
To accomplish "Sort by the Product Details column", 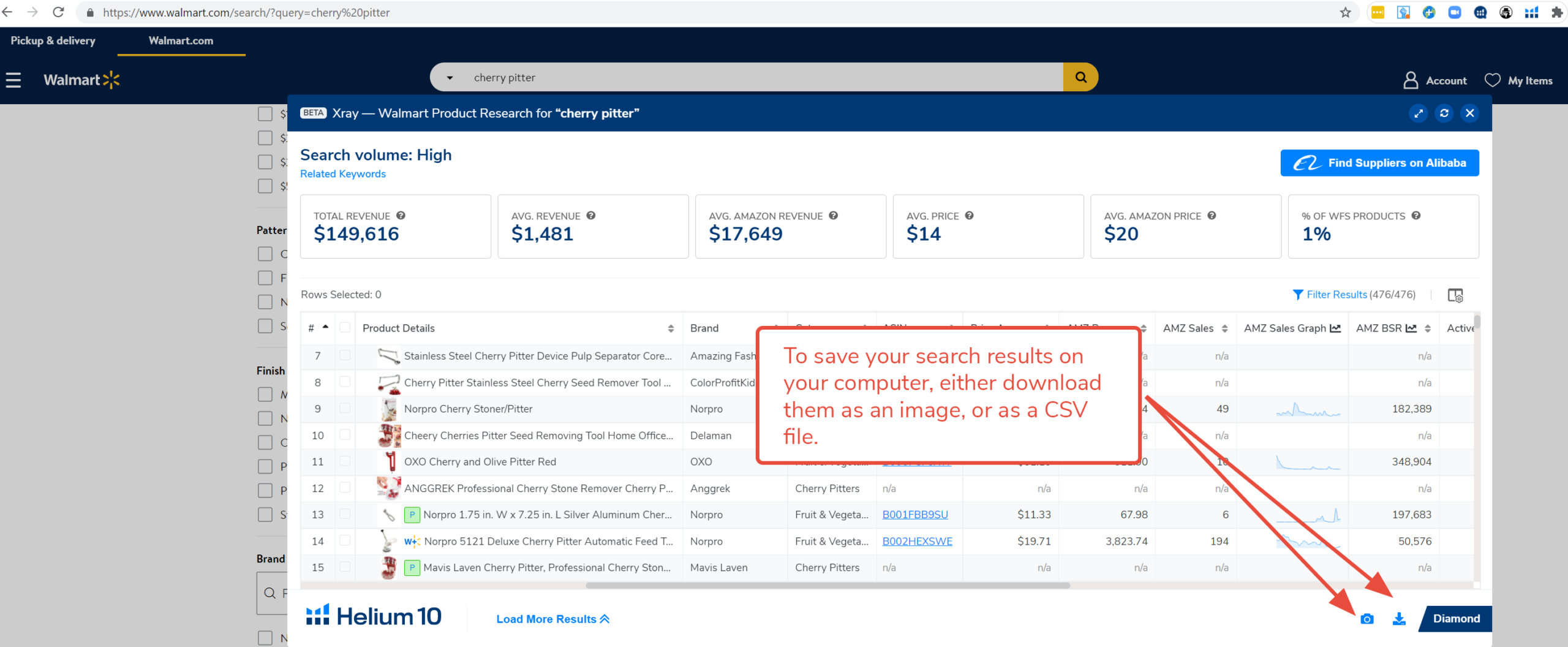I will pos(671,328).
